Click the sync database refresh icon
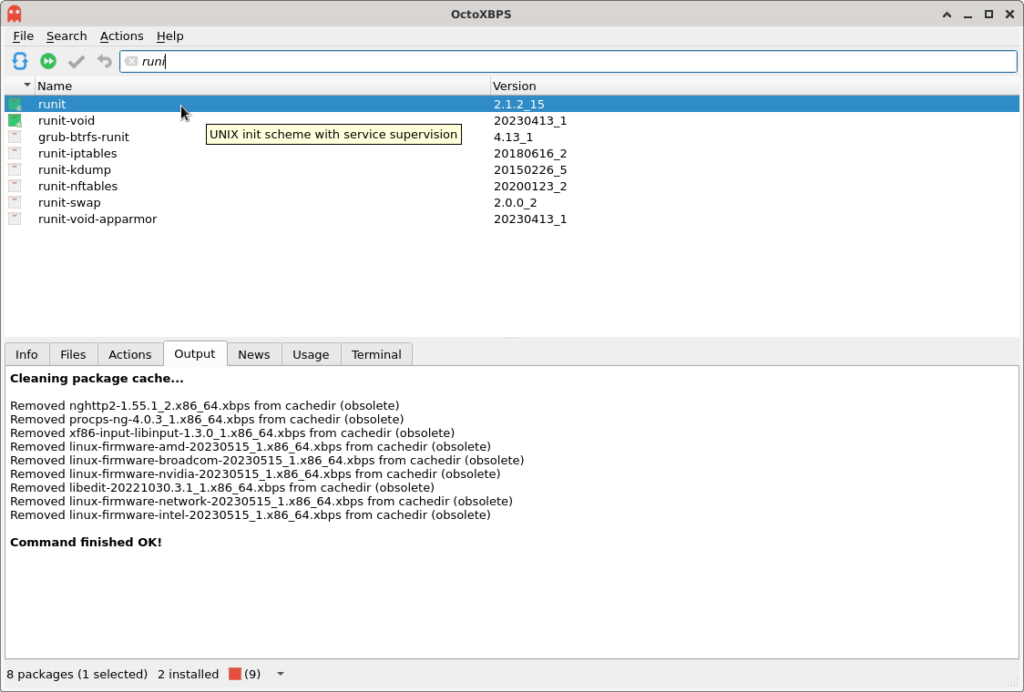Image resolution: width=1024 pixels, height=692 pixels. 20,62
